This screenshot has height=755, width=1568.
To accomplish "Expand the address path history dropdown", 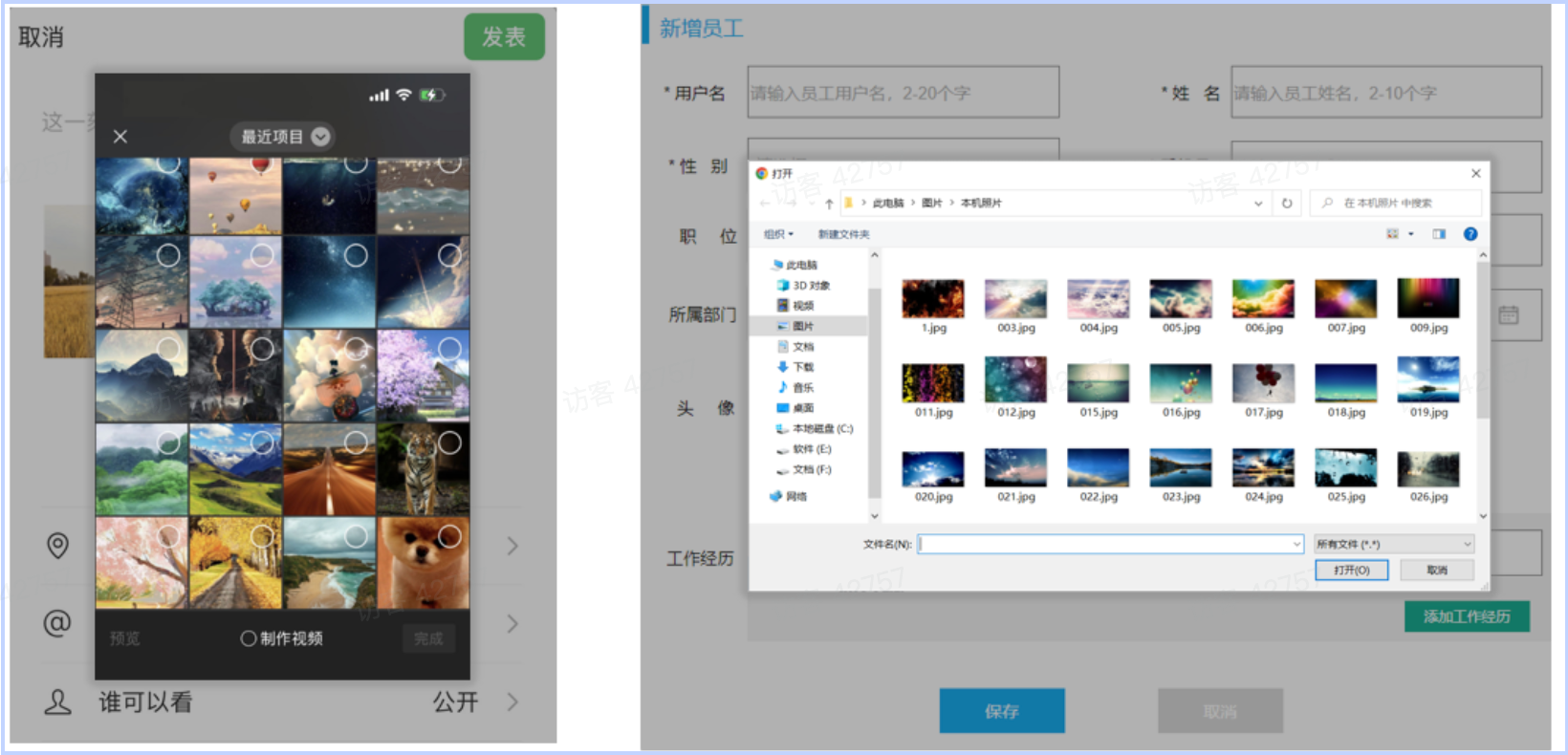I will point(1258,203).
